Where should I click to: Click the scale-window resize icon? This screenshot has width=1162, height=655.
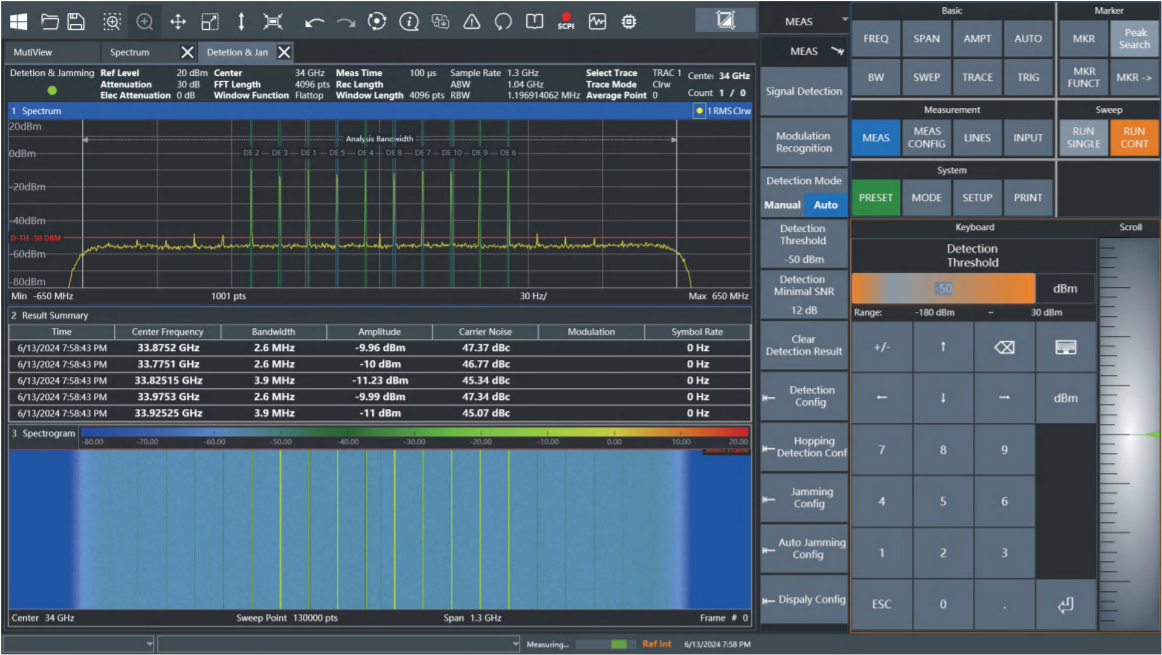point(210,21)
